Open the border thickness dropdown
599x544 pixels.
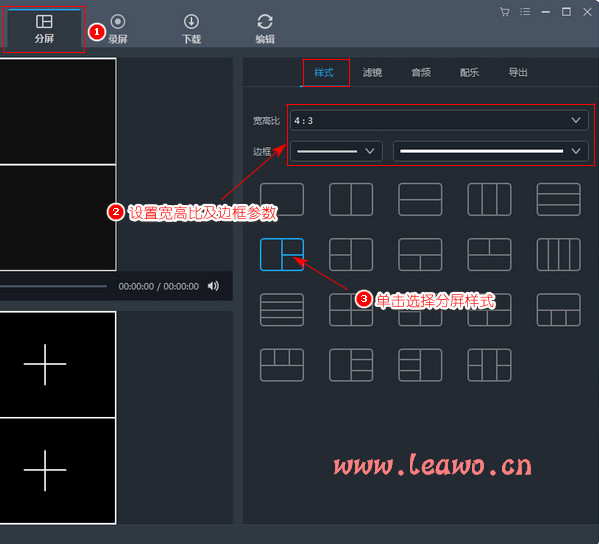click(336, 151)
